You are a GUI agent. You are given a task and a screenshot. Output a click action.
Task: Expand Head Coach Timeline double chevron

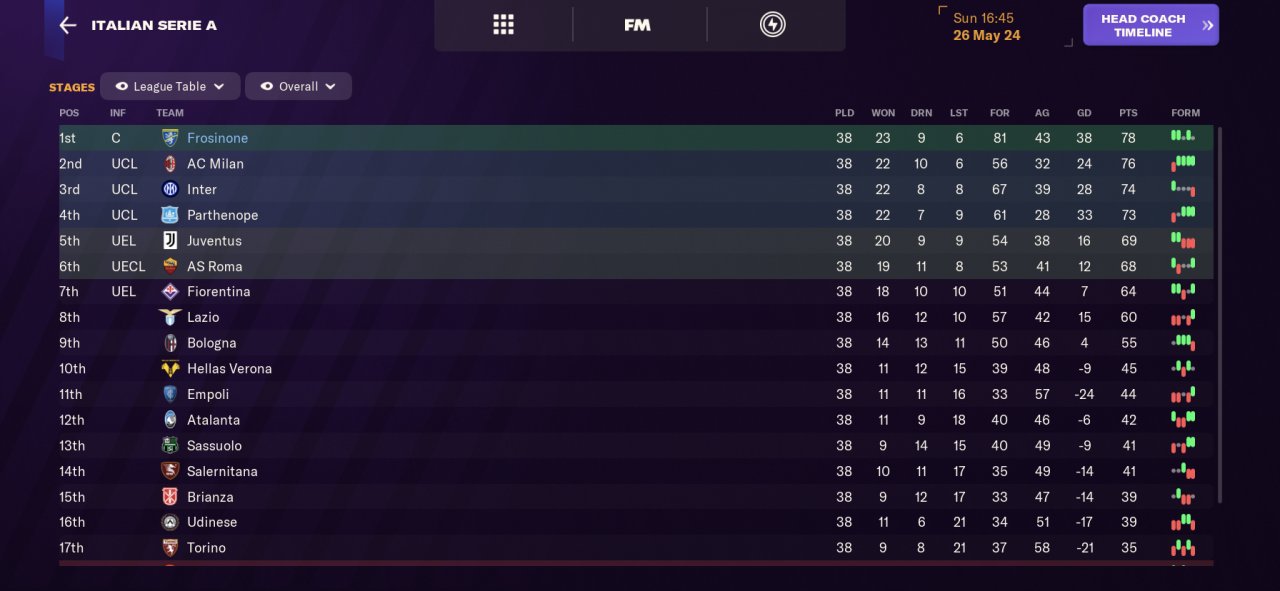1208,26
